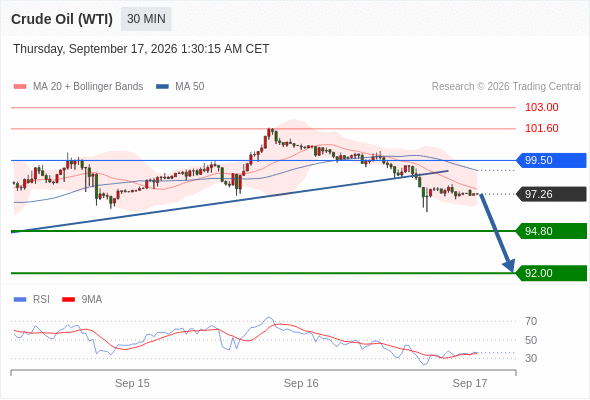Image resolution: width=590 pixels, height=400 pixels.
Task: Click the RSI 30 level label
Action: pyautogui.click(x=531, y=358)
